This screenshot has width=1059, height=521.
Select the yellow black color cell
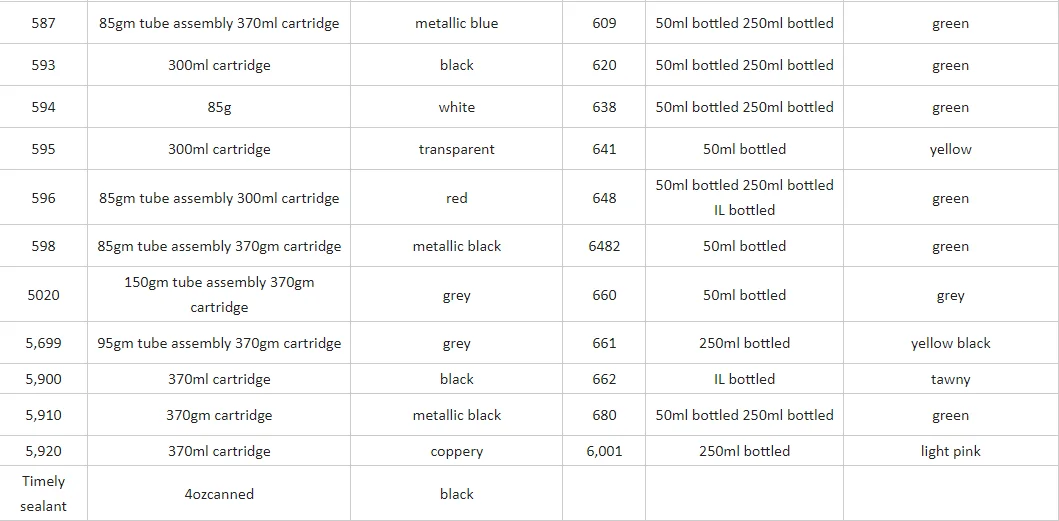click(950, 343)
